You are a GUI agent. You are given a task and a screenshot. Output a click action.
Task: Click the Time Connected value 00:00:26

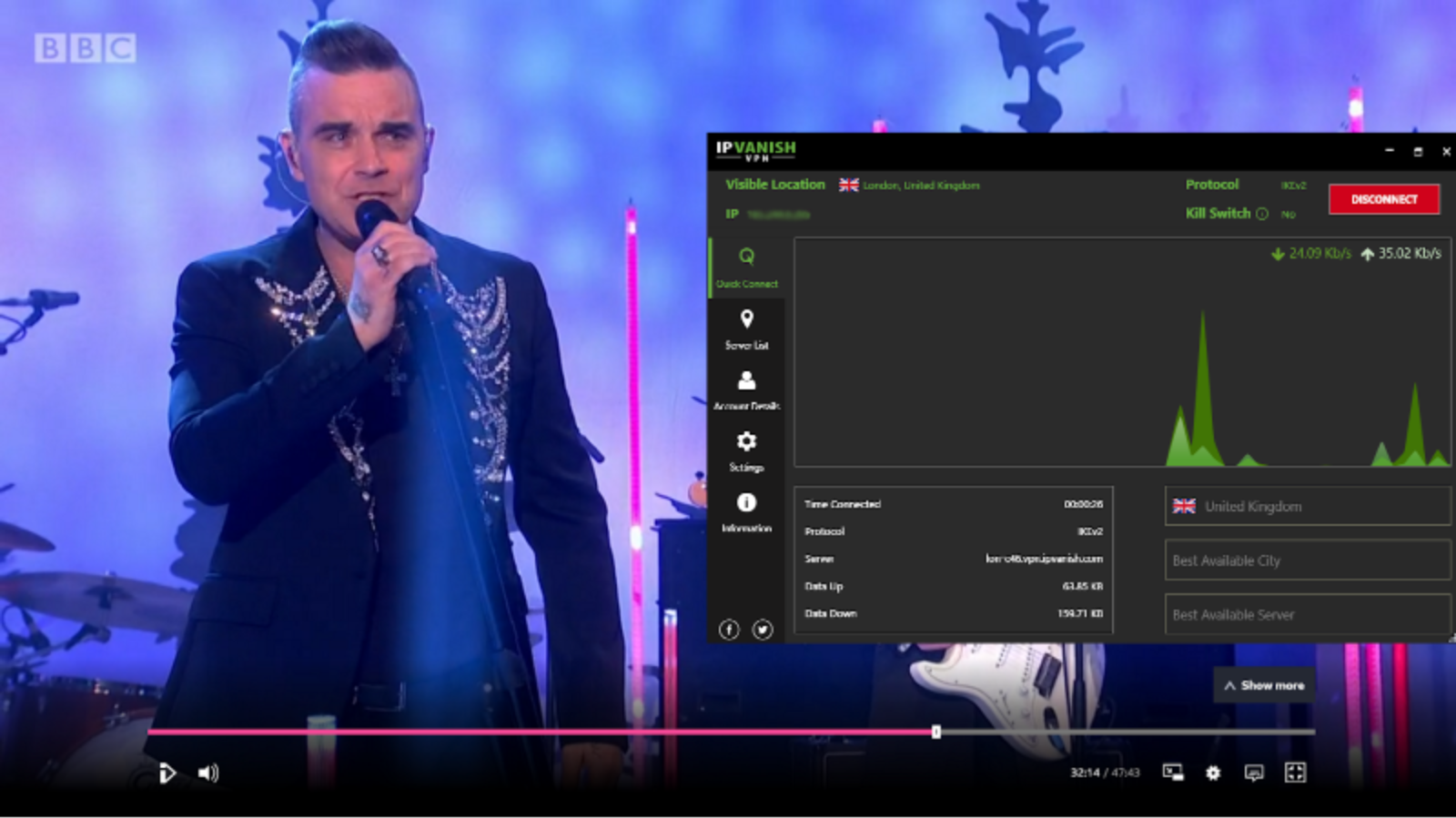1083,504
